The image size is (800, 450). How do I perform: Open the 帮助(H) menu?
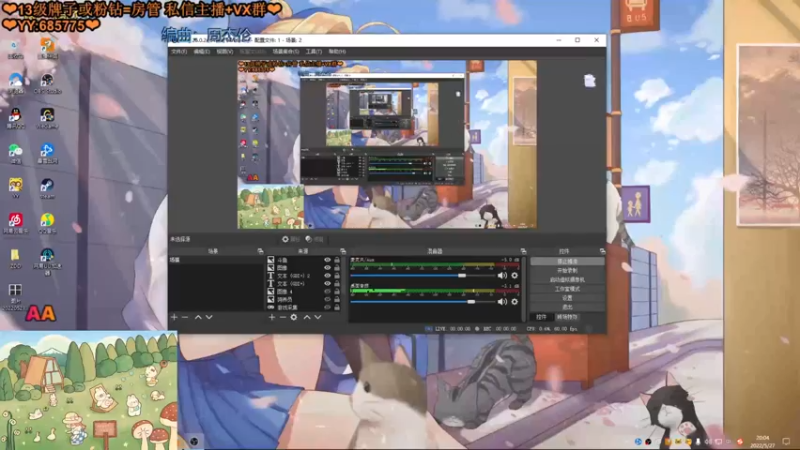(x=337, y=52)
